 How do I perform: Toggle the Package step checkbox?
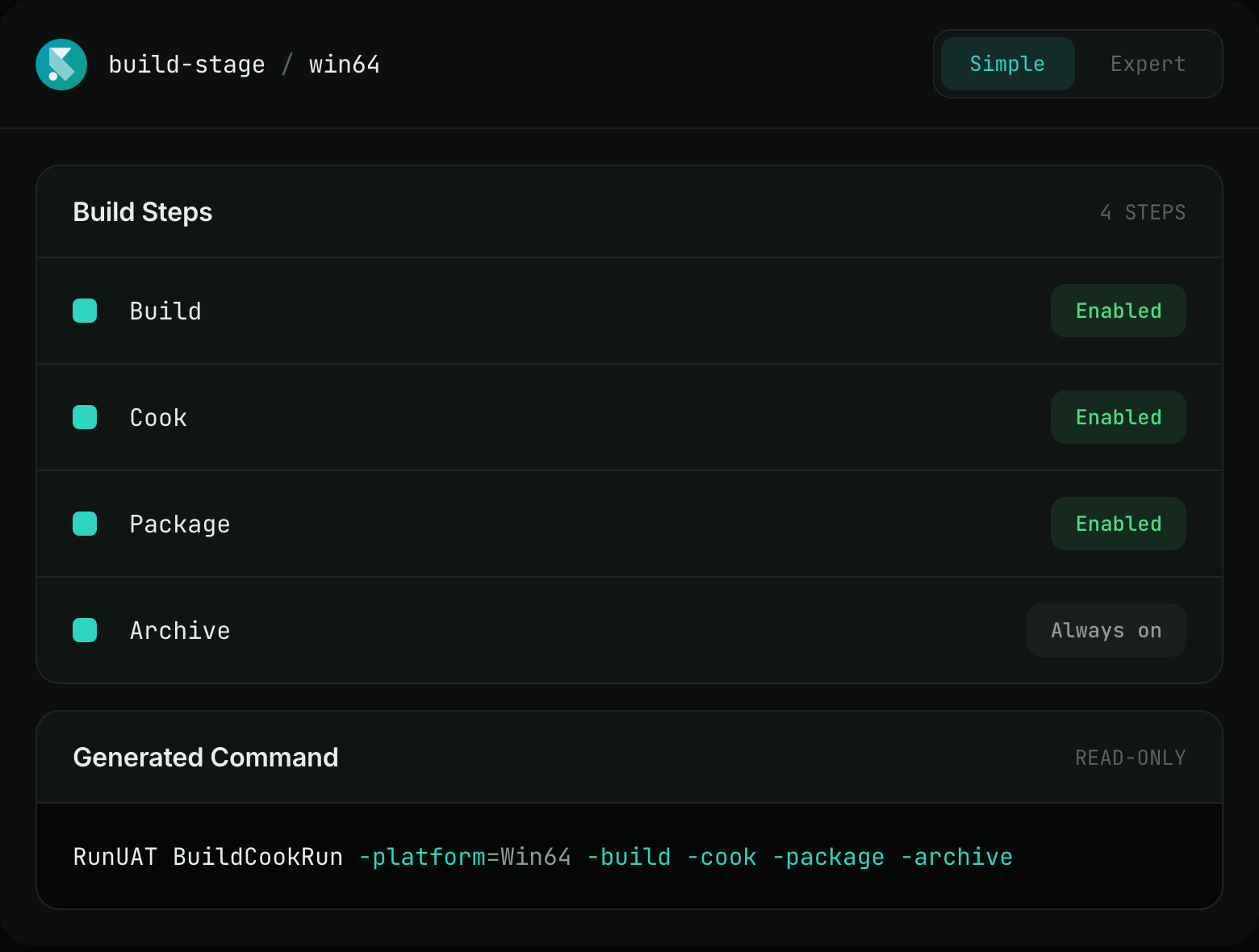(85, 524)
